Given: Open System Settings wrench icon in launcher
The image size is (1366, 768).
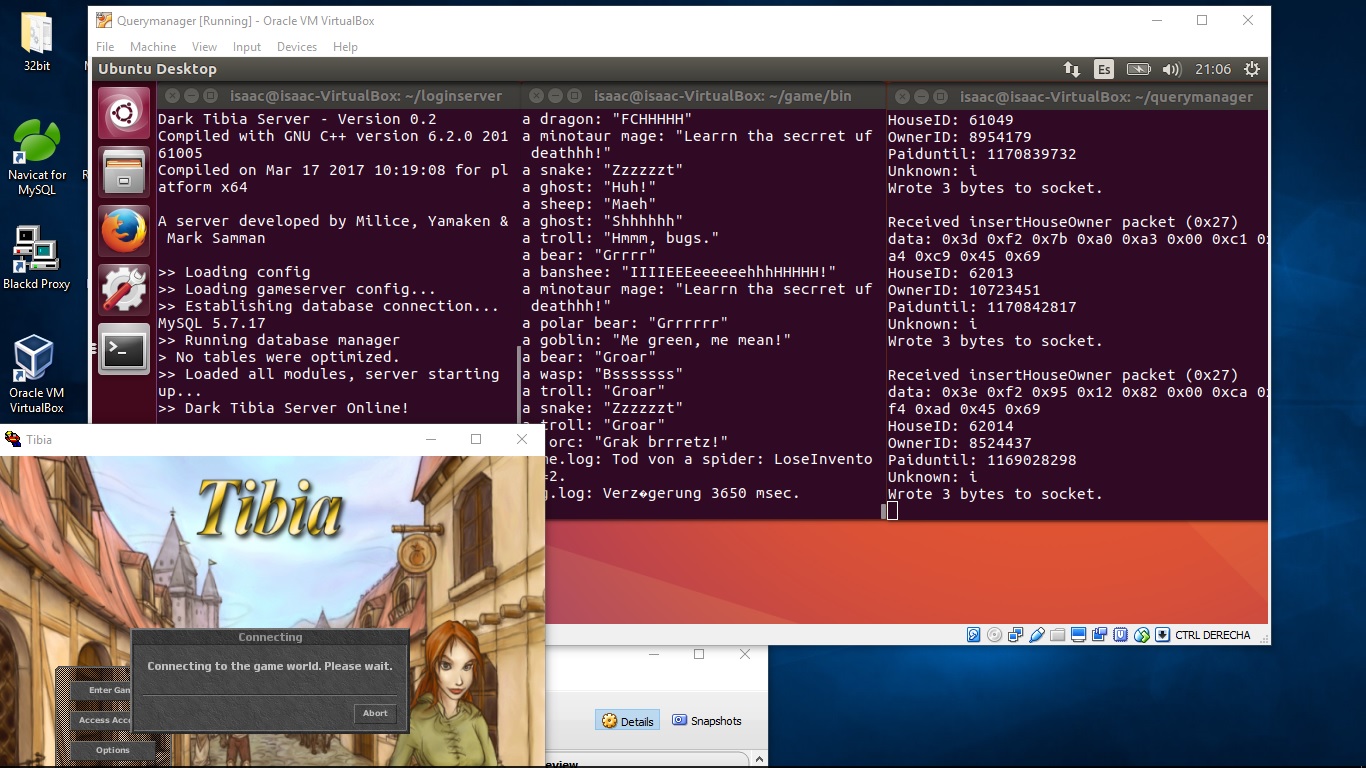Looking at the screenshot, I should pos(125,290).
